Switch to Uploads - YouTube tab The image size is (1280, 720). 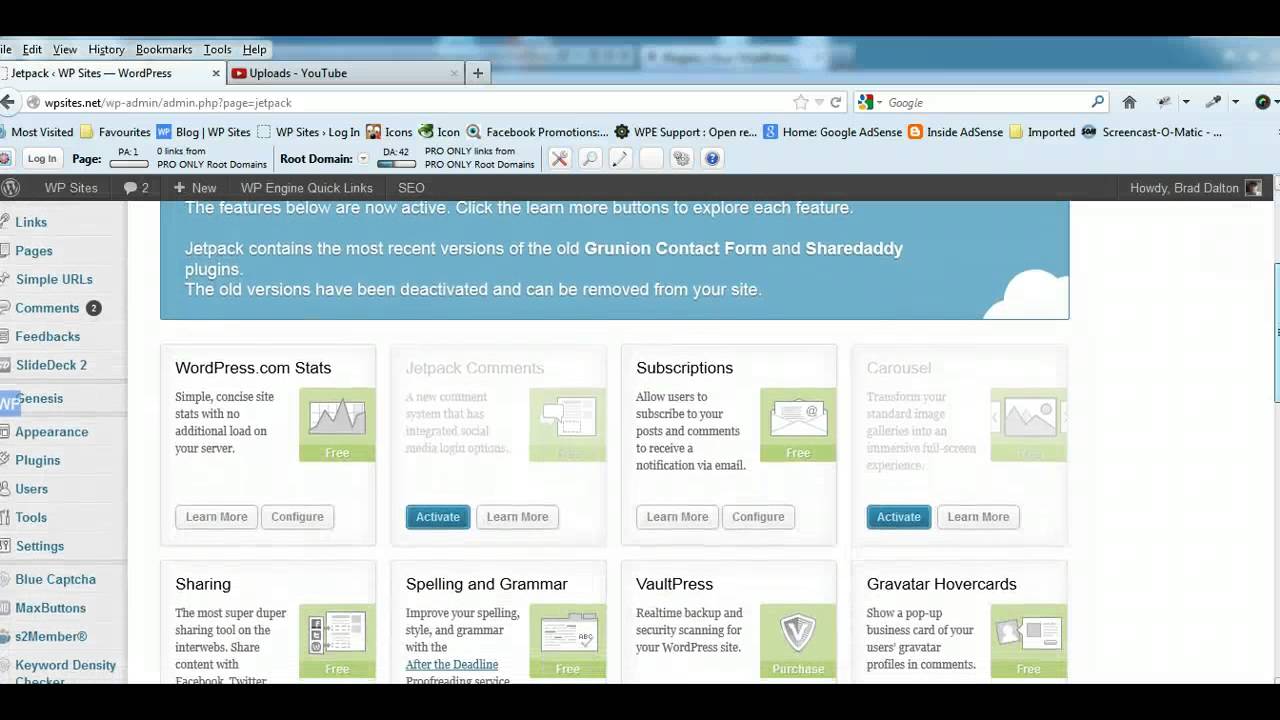[345, 73]
